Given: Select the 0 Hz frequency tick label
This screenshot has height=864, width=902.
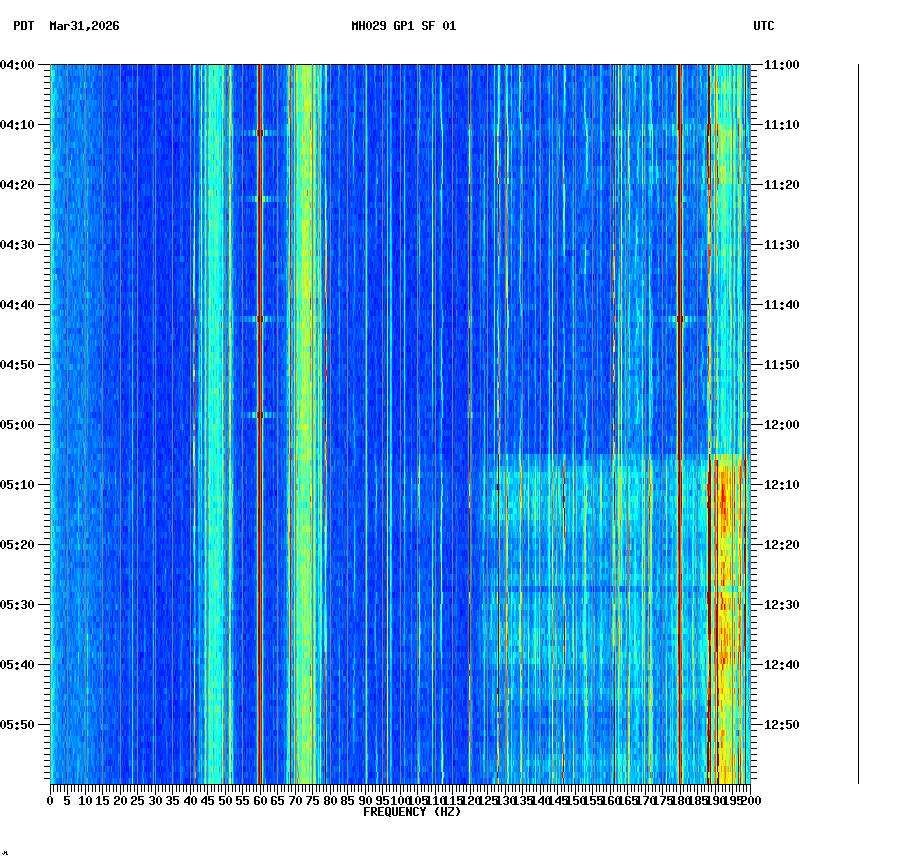Looking at the screenshot, I should point(50,801).
